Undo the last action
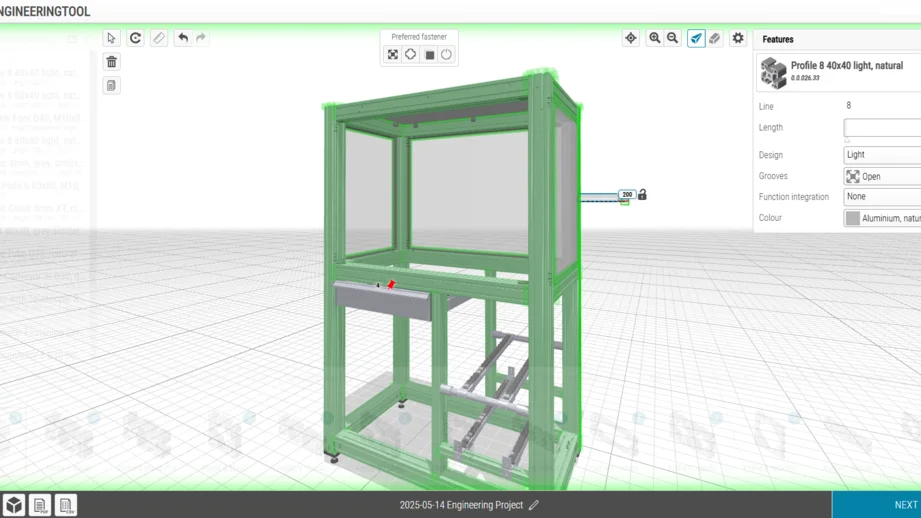This screenshot has height=518, width=921. pos(183,38)
